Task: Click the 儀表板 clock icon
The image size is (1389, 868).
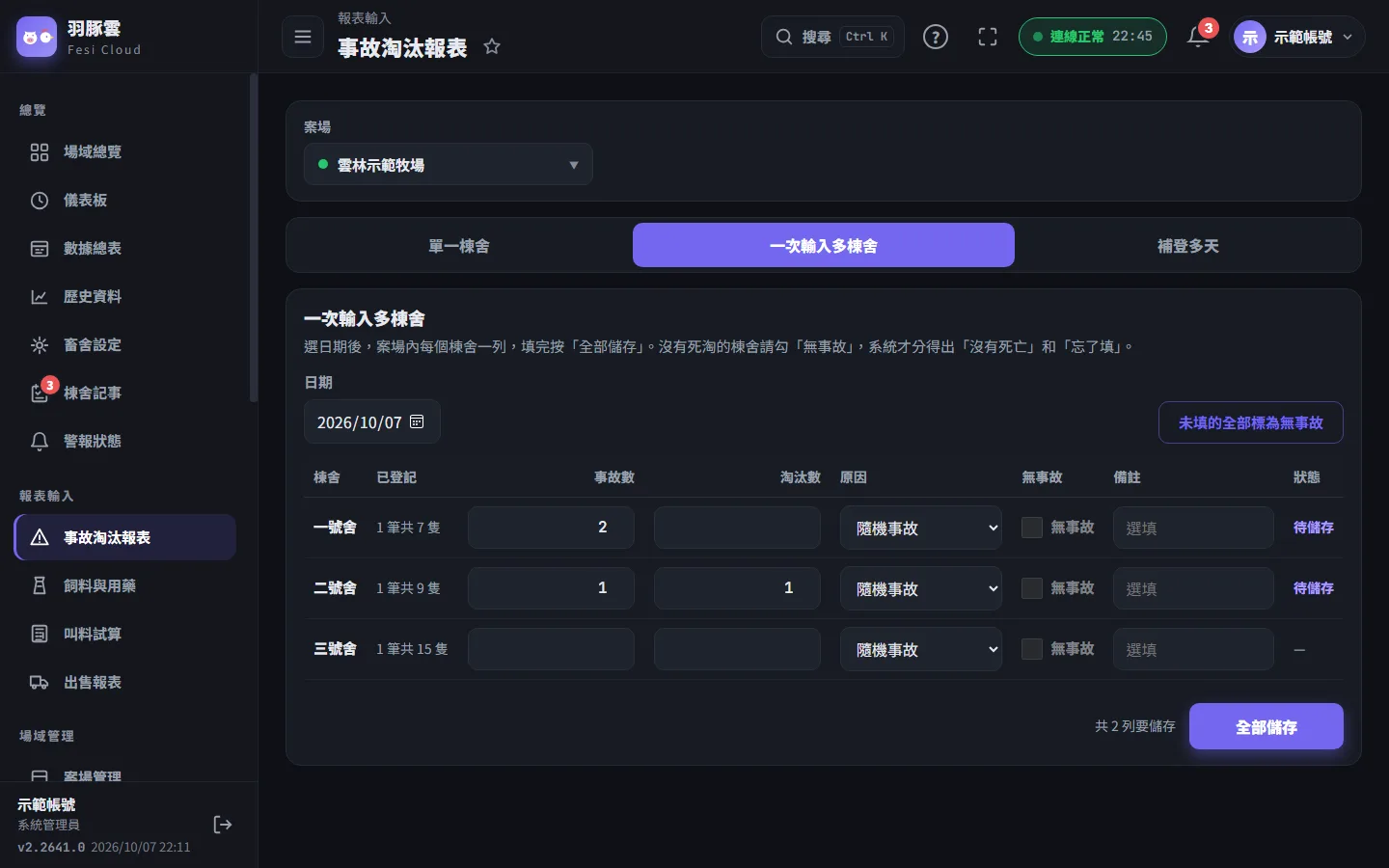Action: 40,200
